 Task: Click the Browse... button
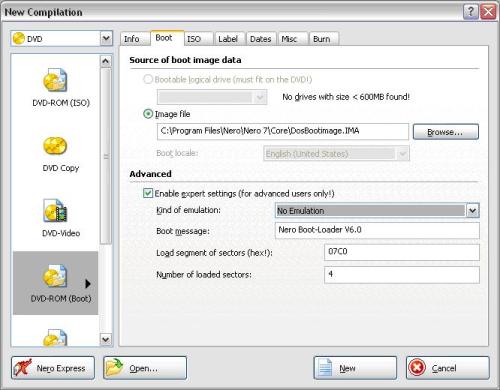click(446, 132)
